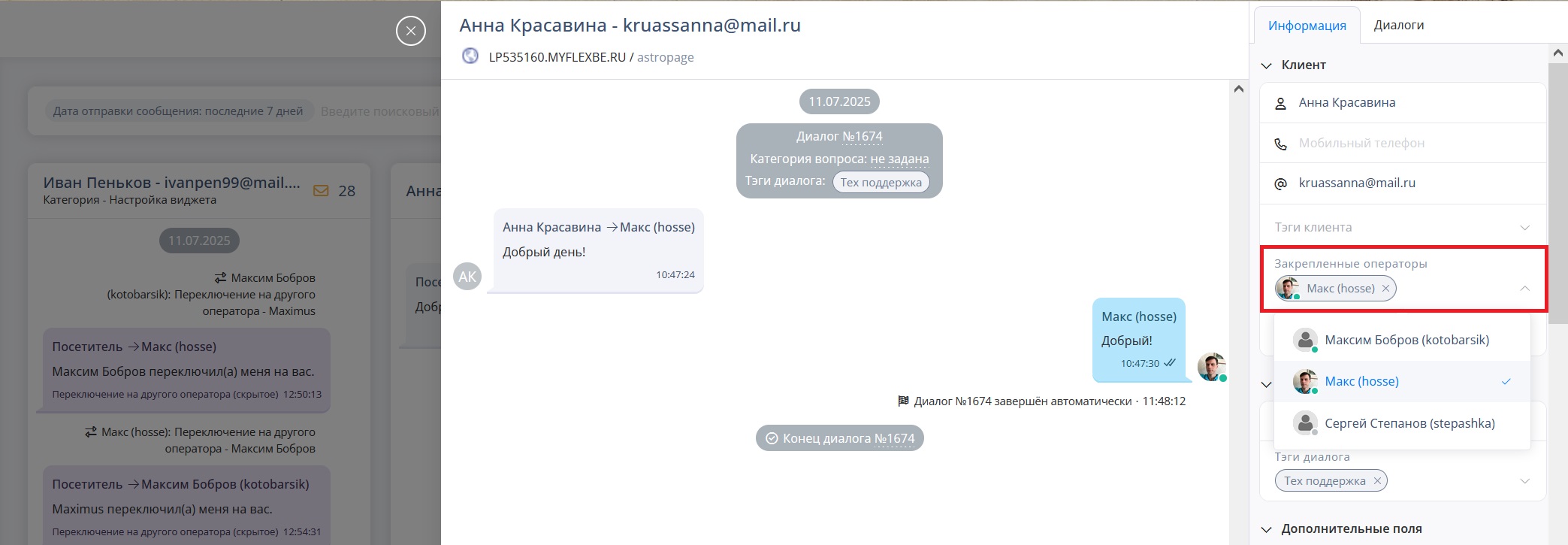Viewport: 1568px width, 545px height.
Task: Close the dialog panel with X button
Action: (x=410, y=31)
